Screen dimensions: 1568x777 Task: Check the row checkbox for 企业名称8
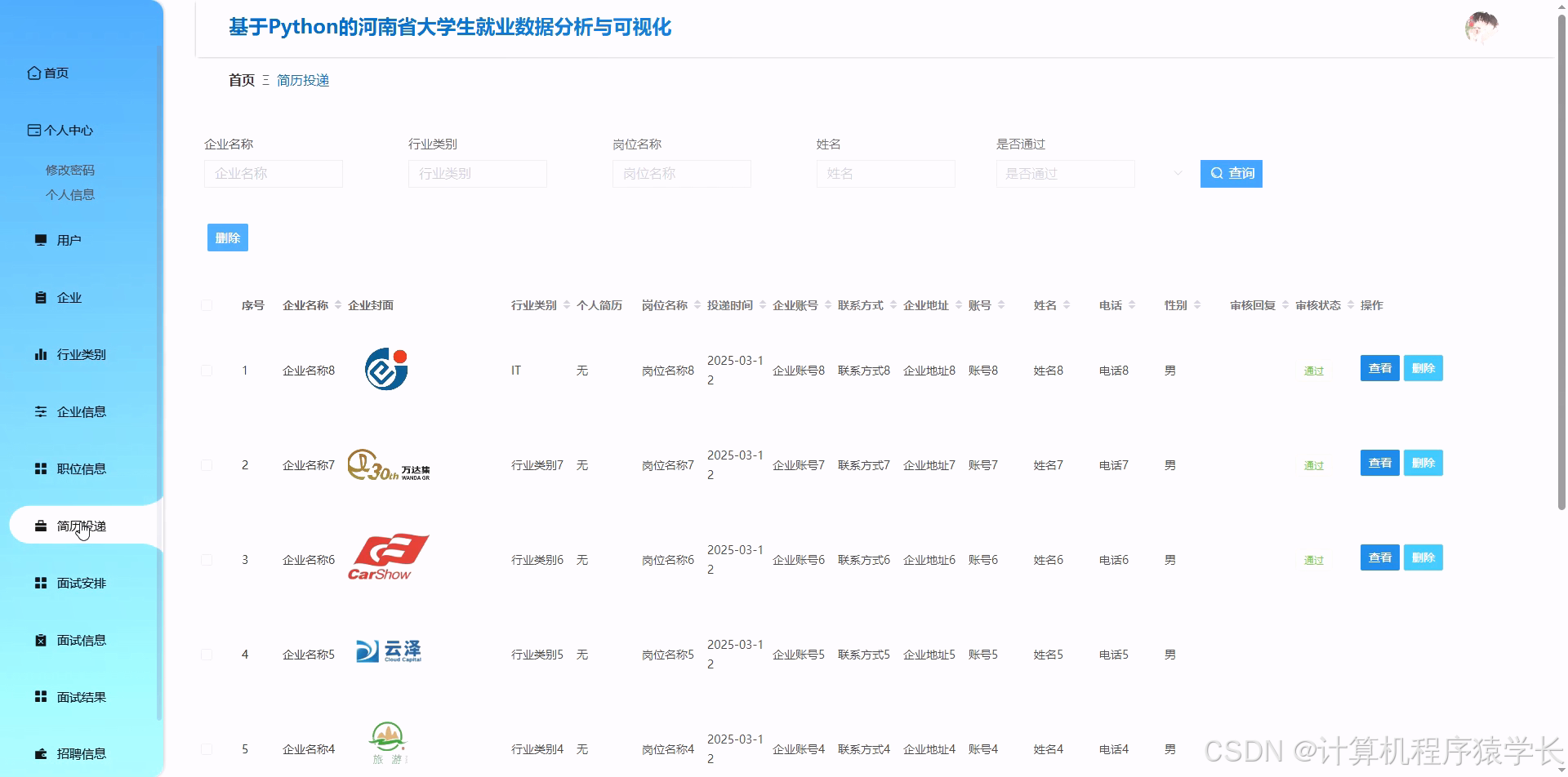point(207,370)
